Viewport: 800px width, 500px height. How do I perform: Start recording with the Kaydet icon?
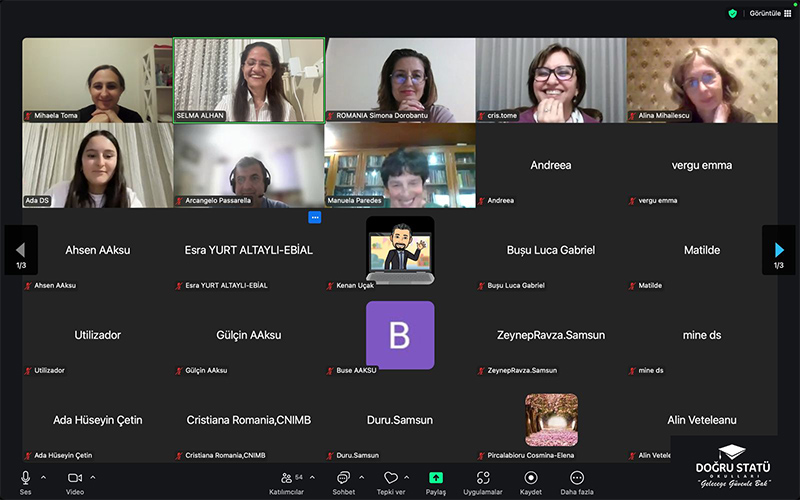[530, 478]
